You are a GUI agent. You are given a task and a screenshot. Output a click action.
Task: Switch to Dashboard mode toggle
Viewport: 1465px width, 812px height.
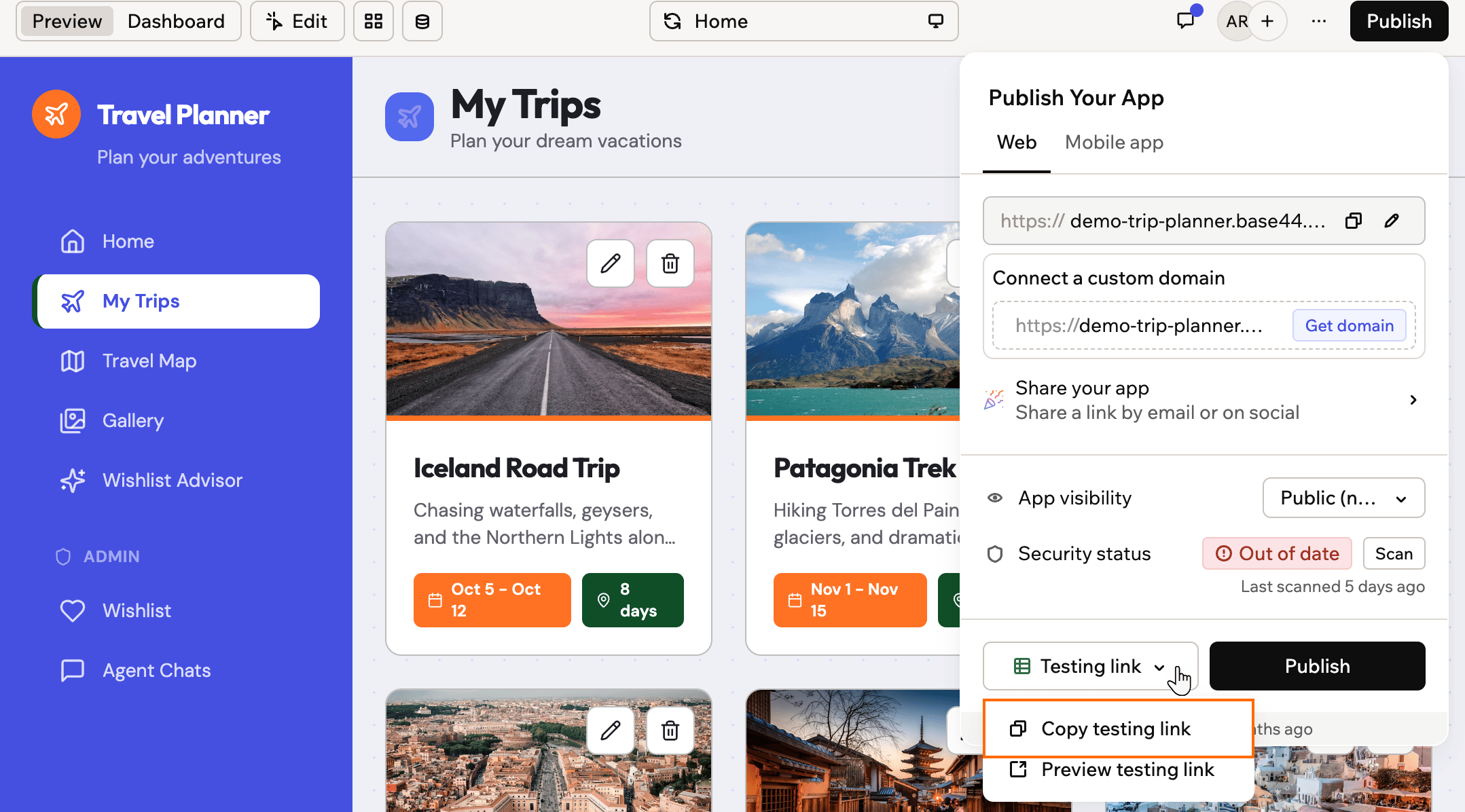[x=176, y=21]
